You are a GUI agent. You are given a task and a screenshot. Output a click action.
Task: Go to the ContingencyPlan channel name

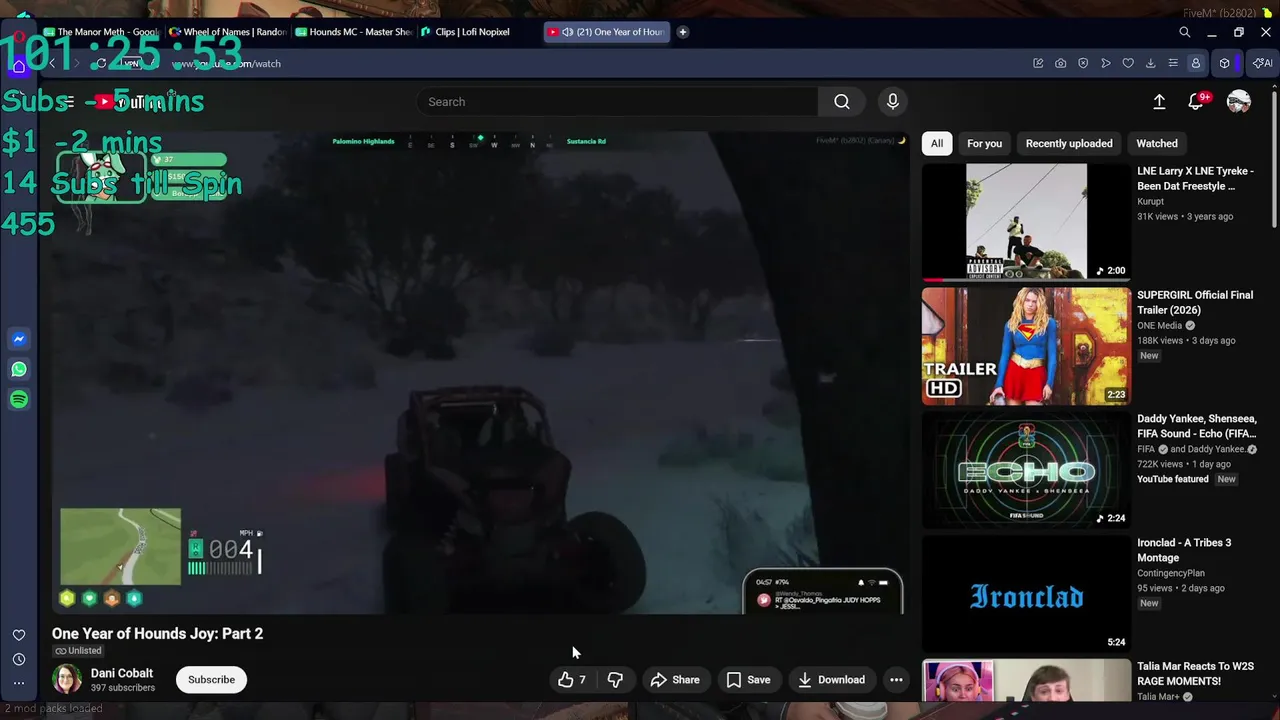point(1171,573)
